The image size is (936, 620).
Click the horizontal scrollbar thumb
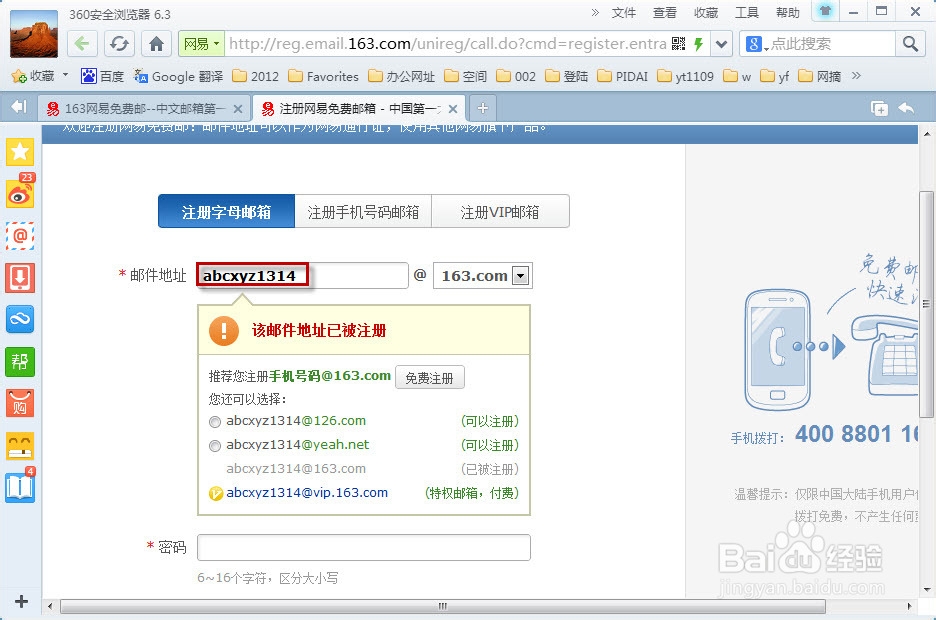tap(442, 606)
